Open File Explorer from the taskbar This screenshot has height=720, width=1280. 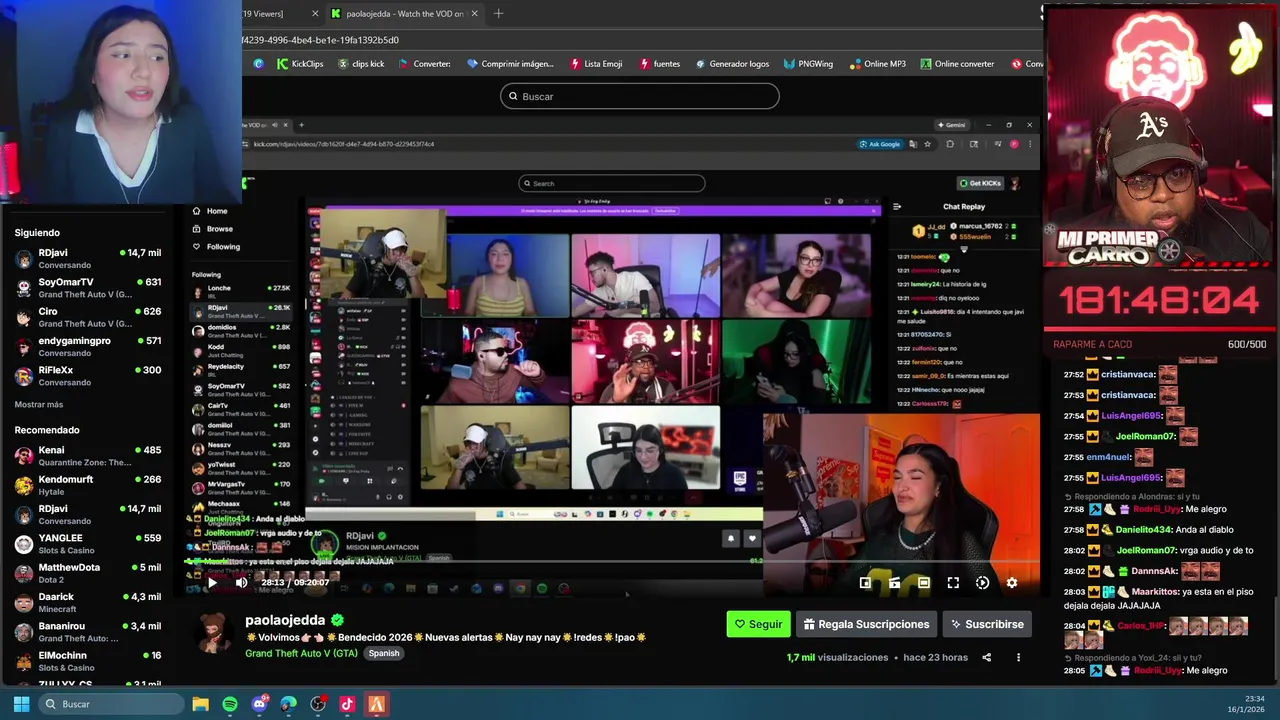[200, 704]
